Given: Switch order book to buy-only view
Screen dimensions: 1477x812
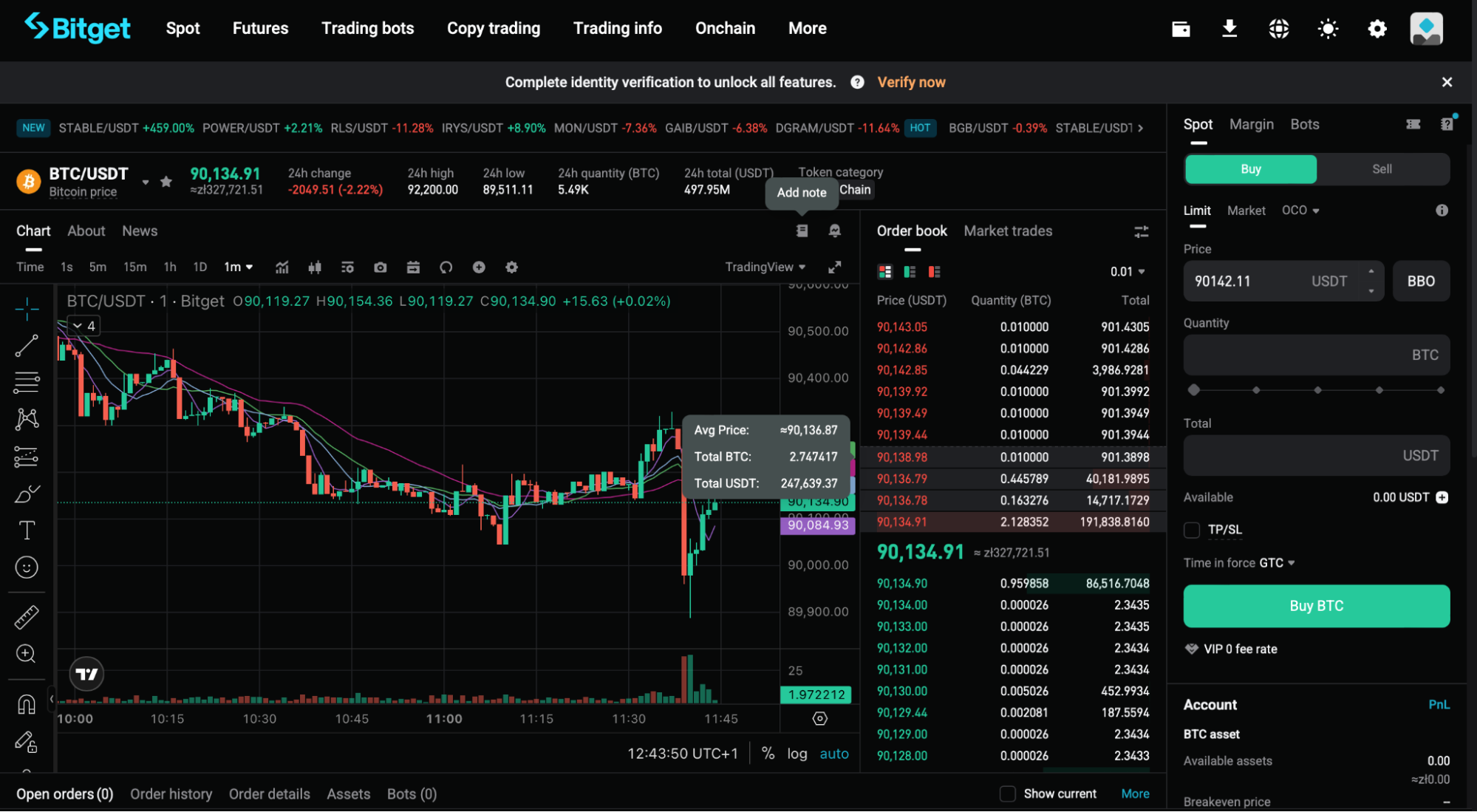Looking at the screenshot, I should coord(910,271).
